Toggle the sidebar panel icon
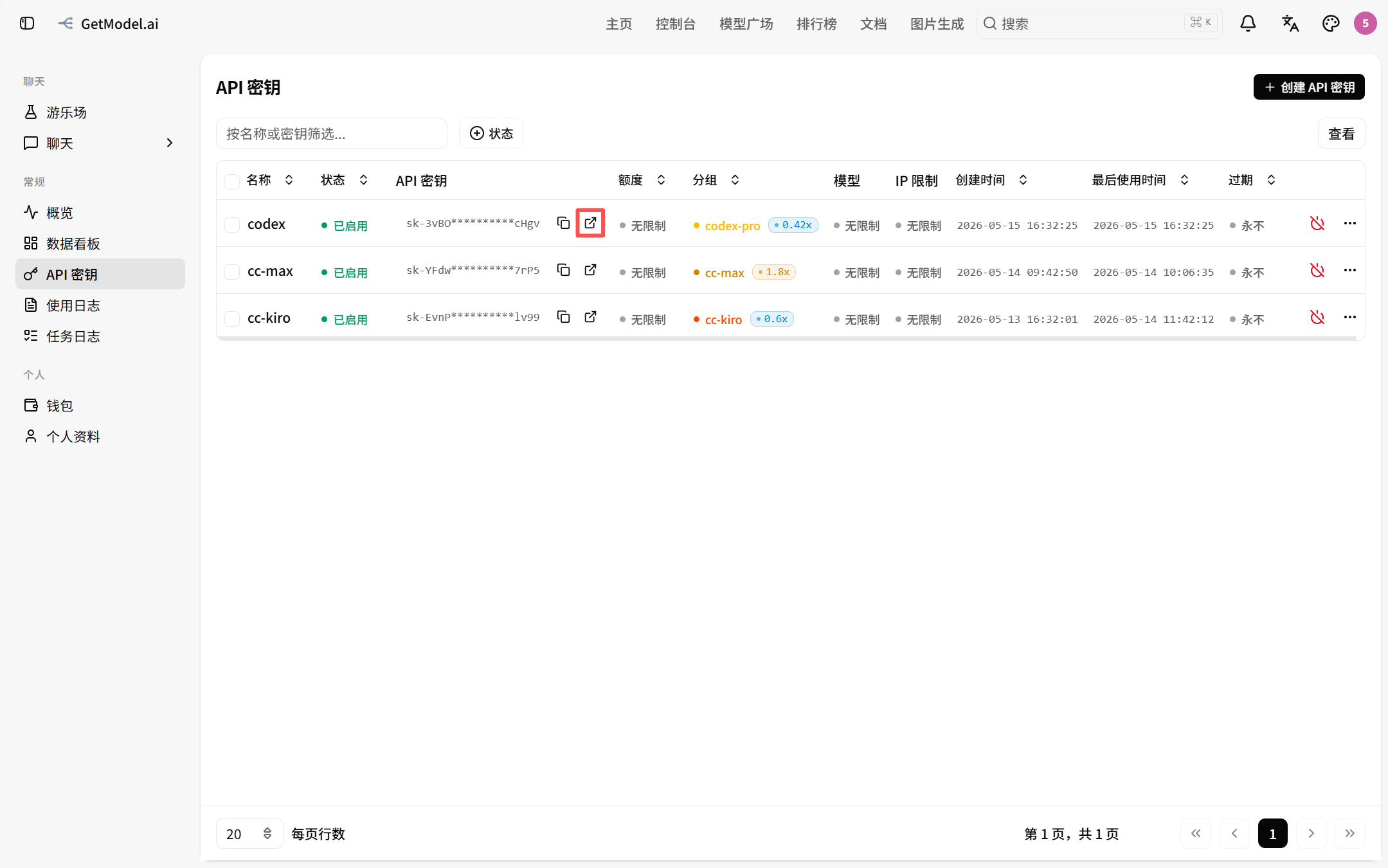The width and height of the screenshot is (1388, 868). click(x=27, y=24)
